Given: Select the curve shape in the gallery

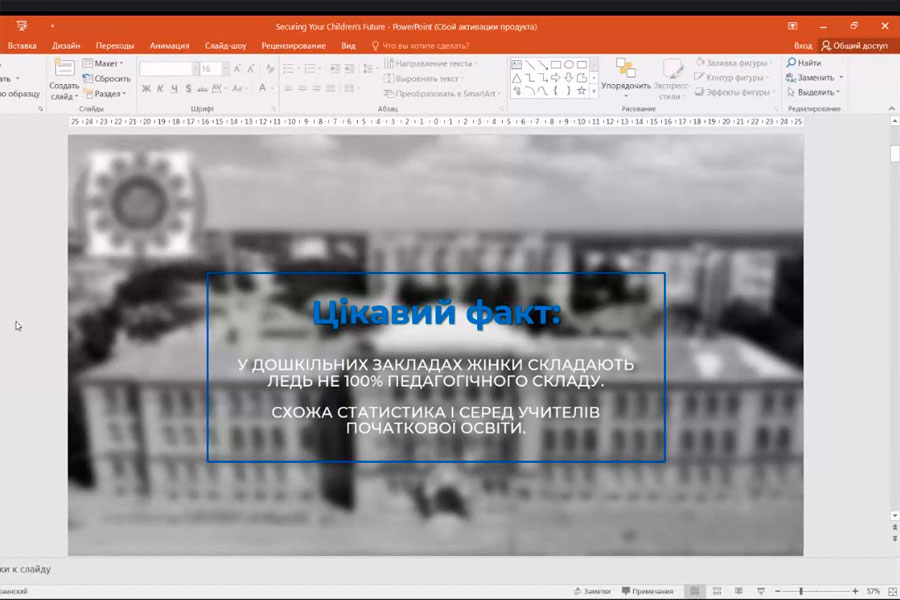Looking at the screenshot, I should click(x=542, y=91).
